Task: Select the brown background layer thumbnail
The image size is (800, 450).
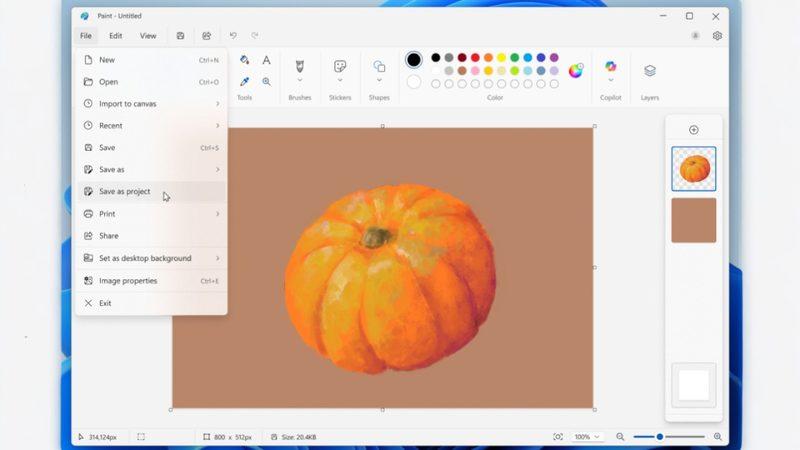Action: click(693, 220)
